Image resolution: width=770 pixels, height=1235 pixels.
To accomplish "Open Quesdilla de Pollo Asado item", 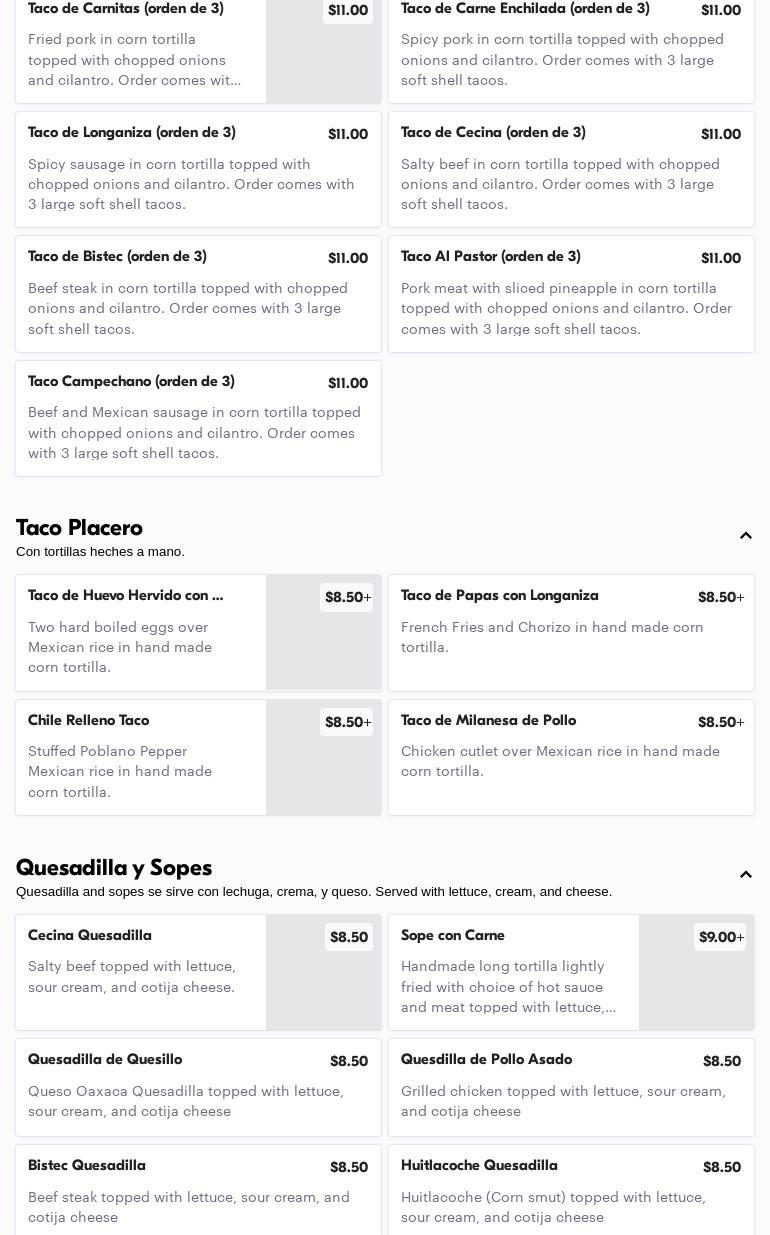I will pyautogui.click(x=571, y=1087).
